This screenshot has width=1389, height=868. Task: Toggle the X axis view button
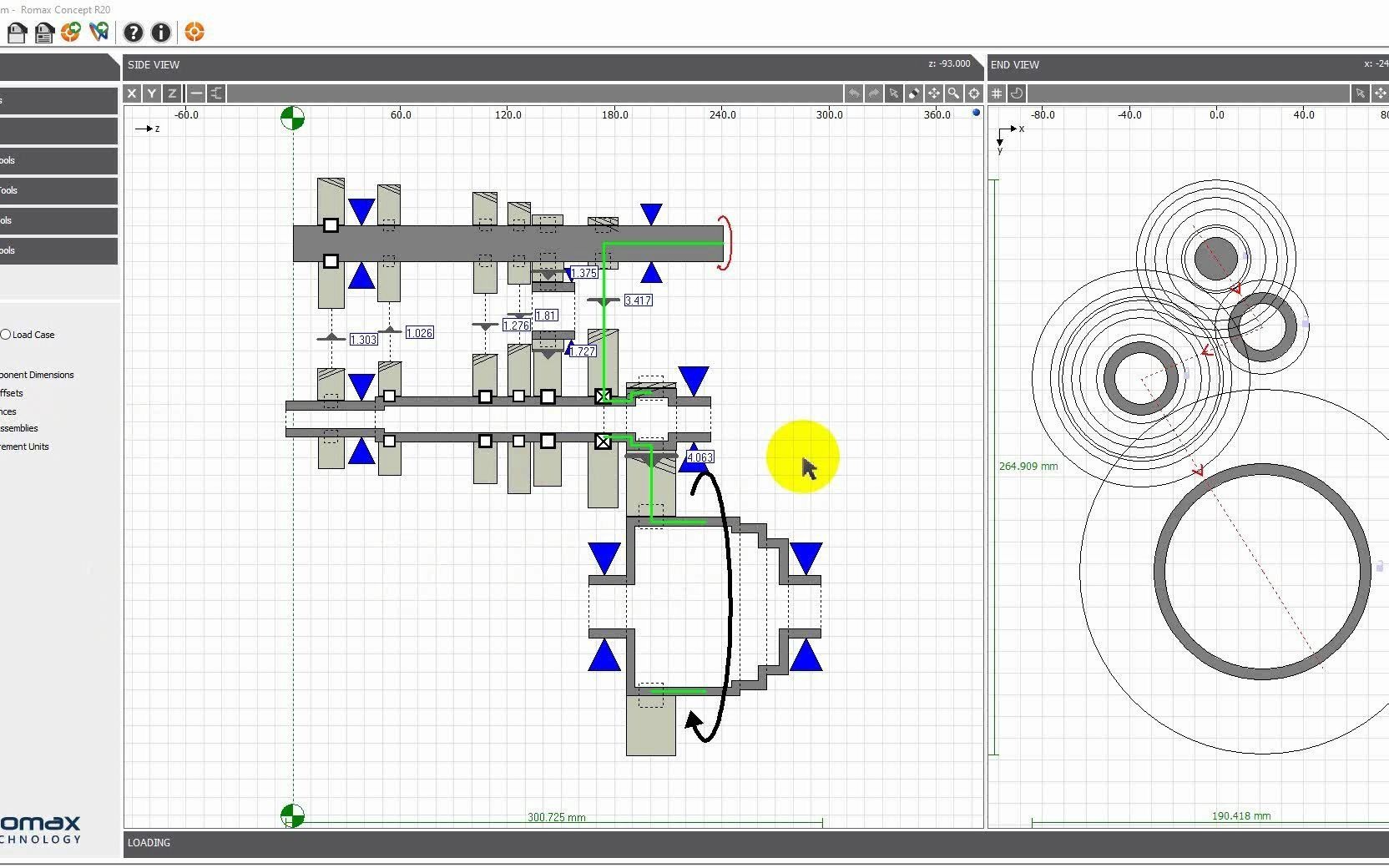[x=132, y=93]
